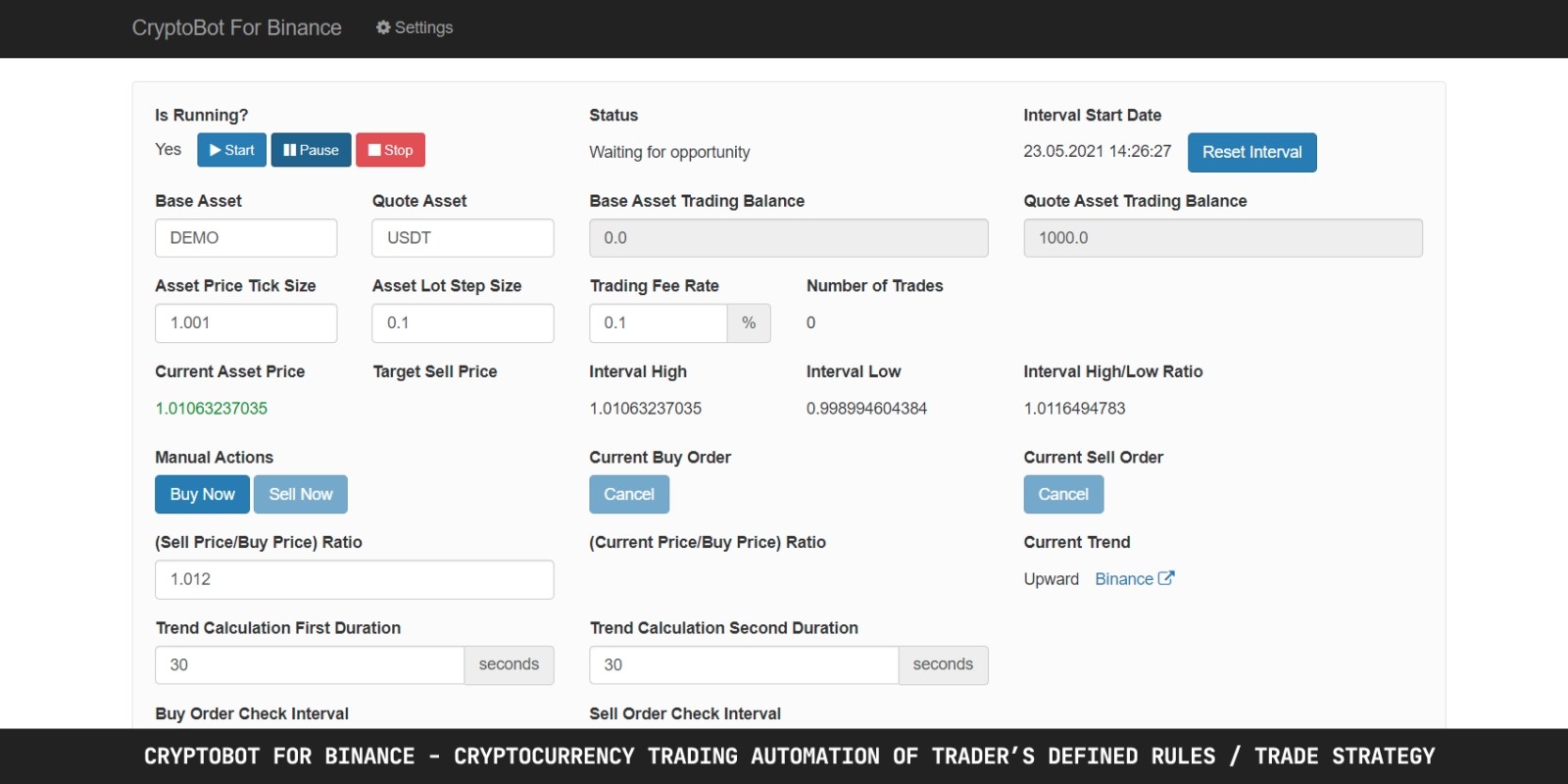Edit Trend Calculation First Duration field
The image size is (1568, 784).
coord(310,664)
